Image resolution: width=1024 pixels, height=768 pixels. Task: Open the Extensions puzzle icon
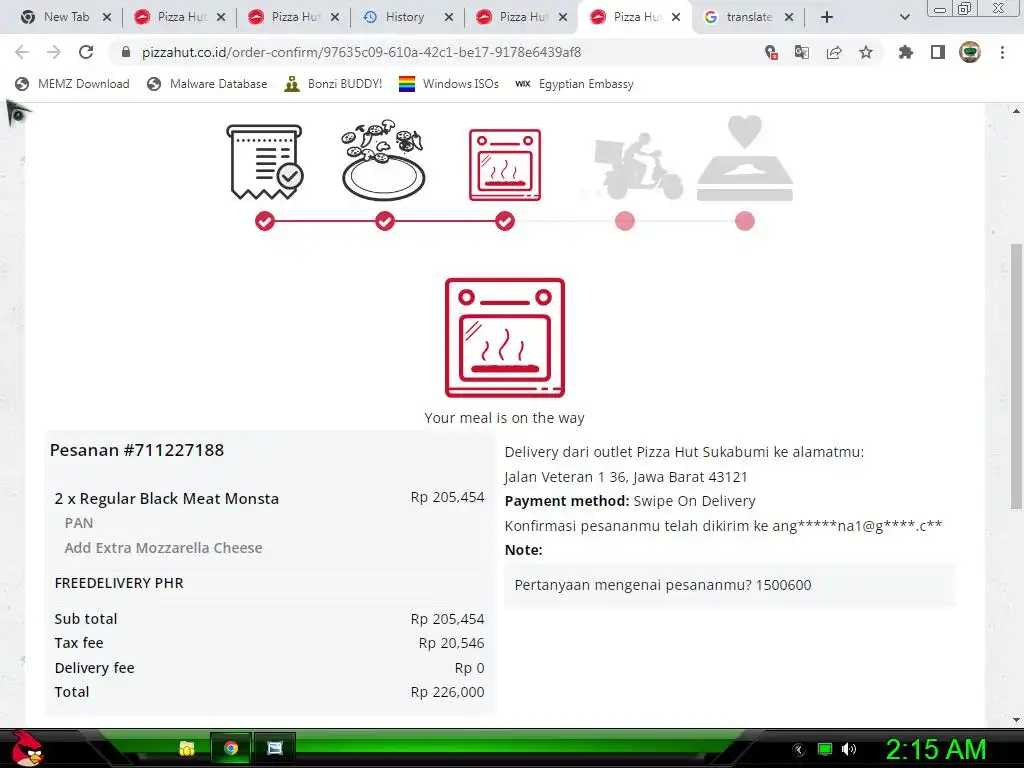click(905, 52)
